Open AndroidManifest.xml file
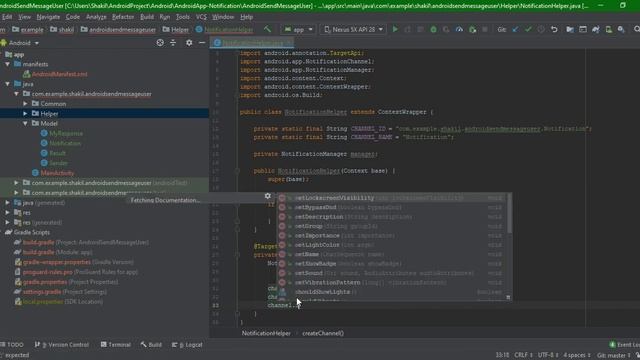 [x=60, y=74]
